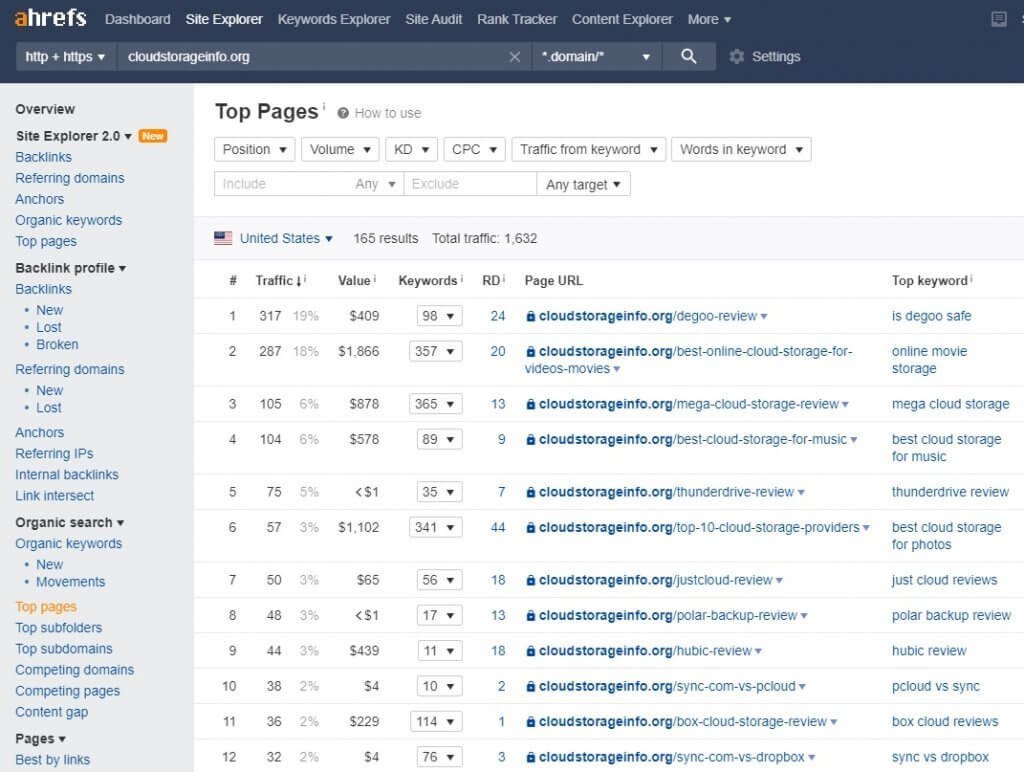Click the padlock icon beside degoo-review URL
Screen dimensions: 1024x772
(530, 316)
